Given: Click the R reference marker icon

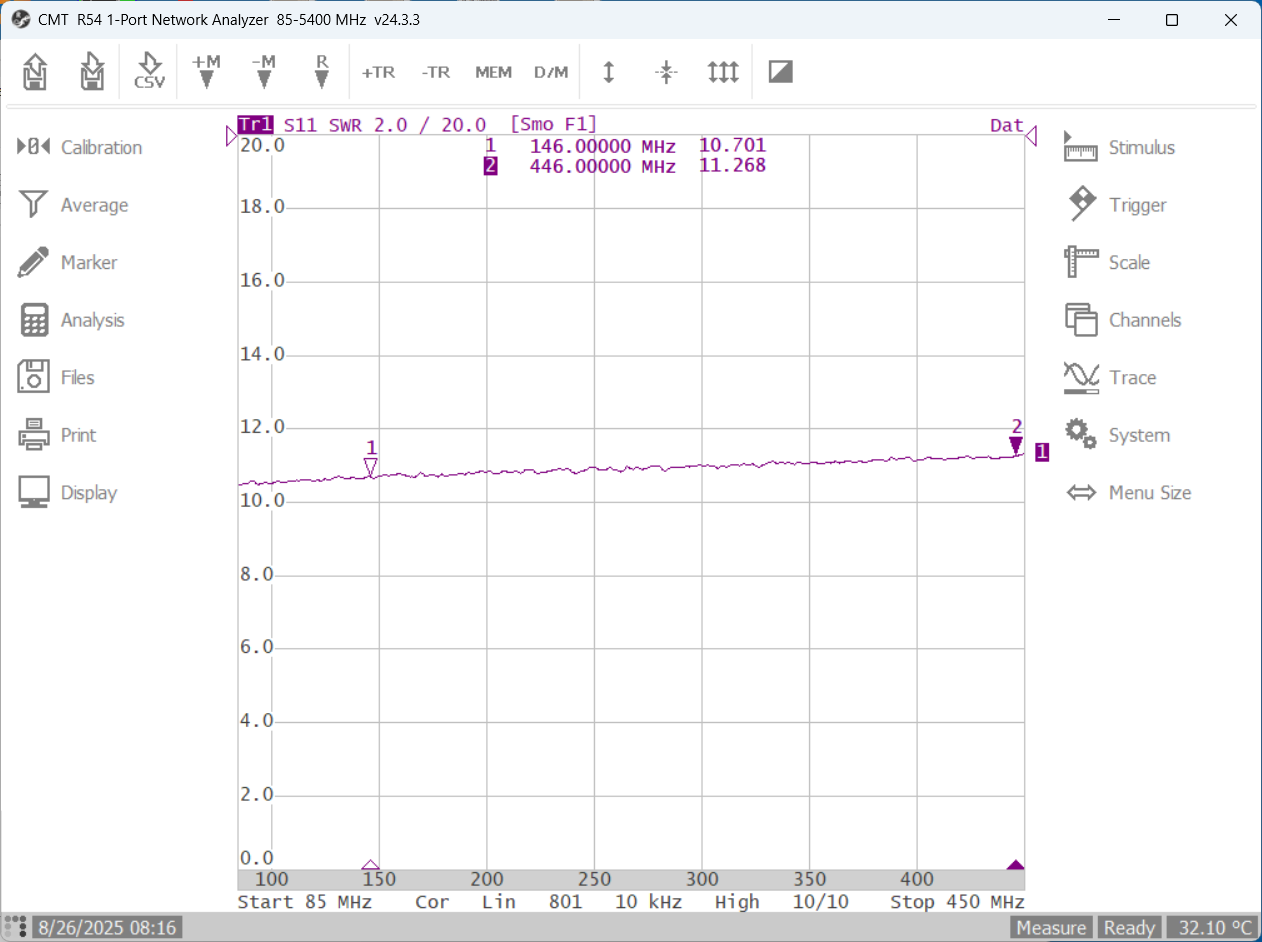Looking at the screenshot, I should coord(321,72).
